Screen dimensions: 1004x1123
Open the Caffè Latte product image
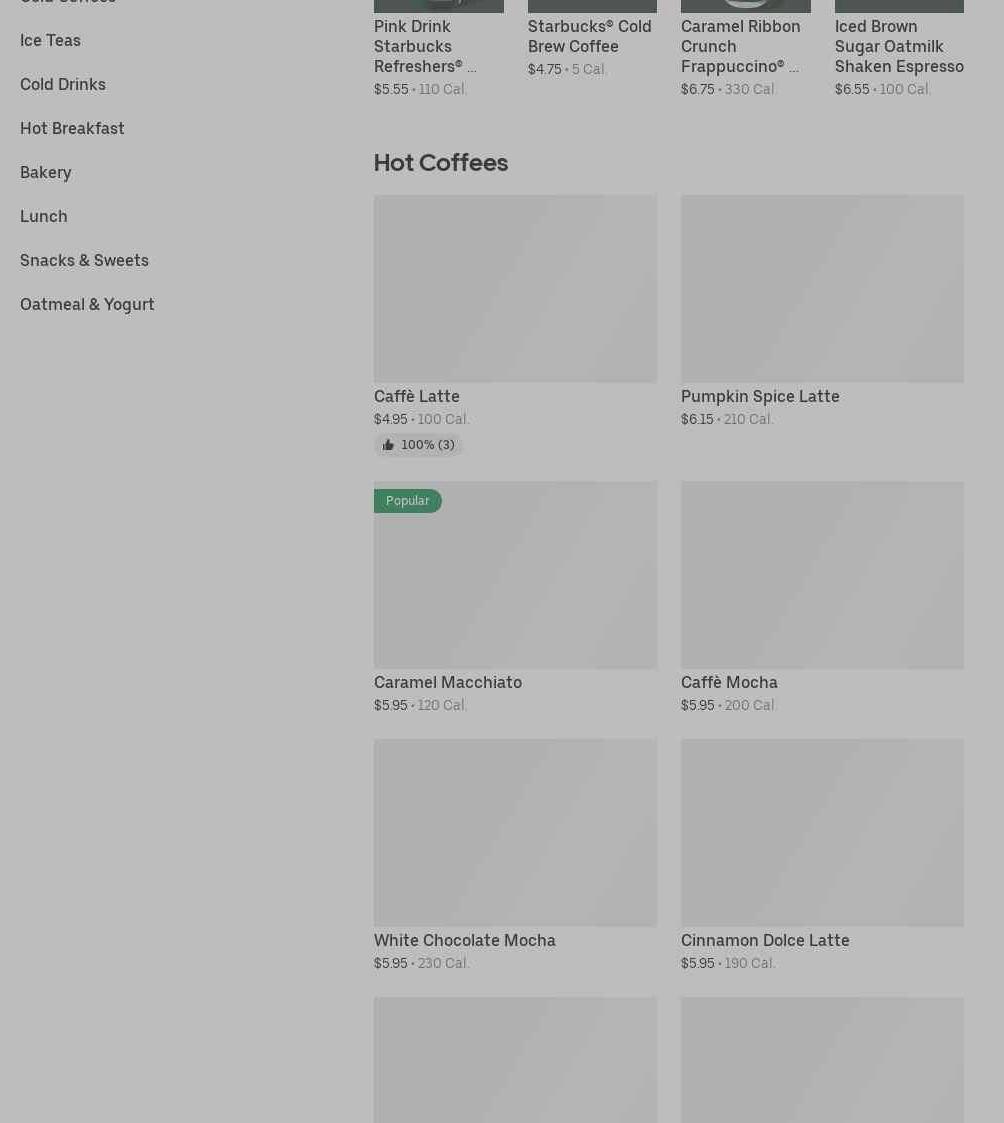(x=515, y=288)
